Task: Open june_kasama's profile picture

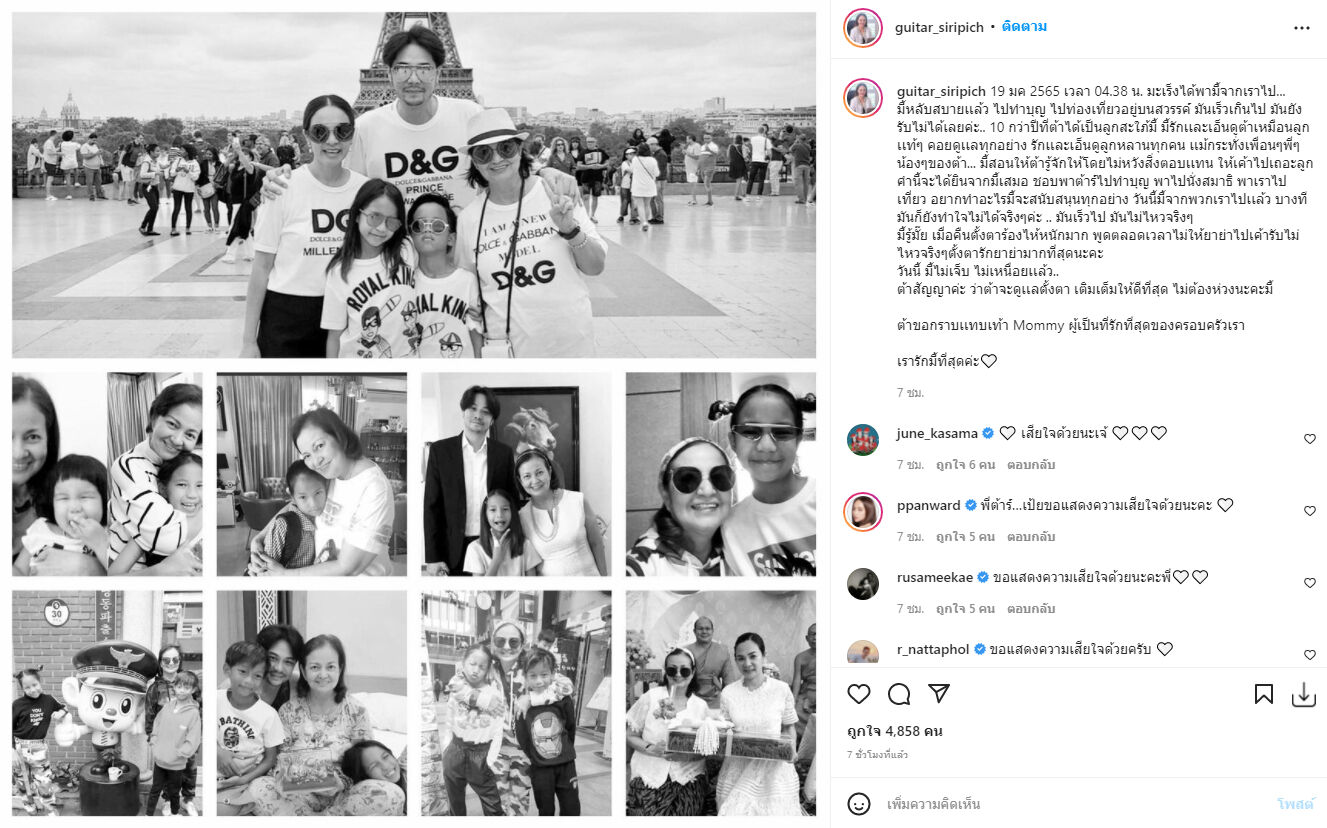Action: [x=863, y=440]
